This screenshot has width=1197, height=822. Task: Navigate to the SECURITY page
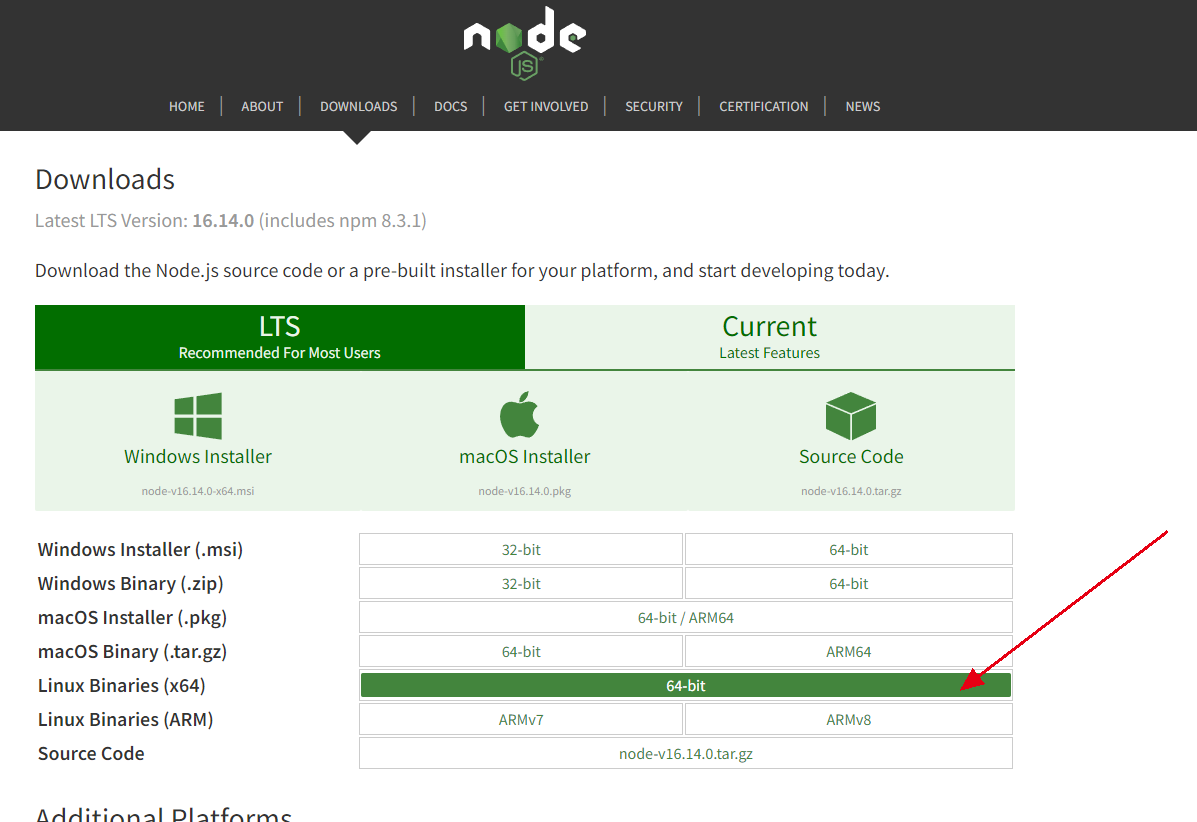click(x=654, y=106)
